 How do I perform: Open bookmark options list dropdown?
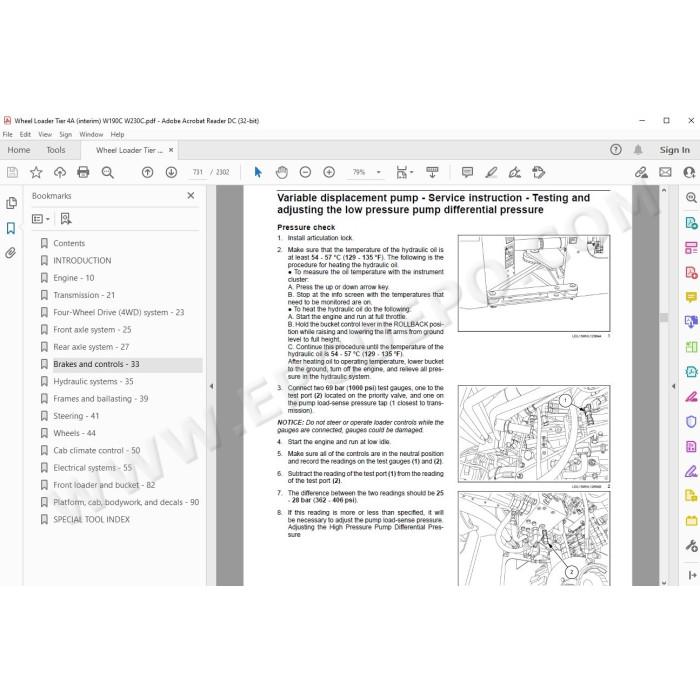[x=41, y=219]
